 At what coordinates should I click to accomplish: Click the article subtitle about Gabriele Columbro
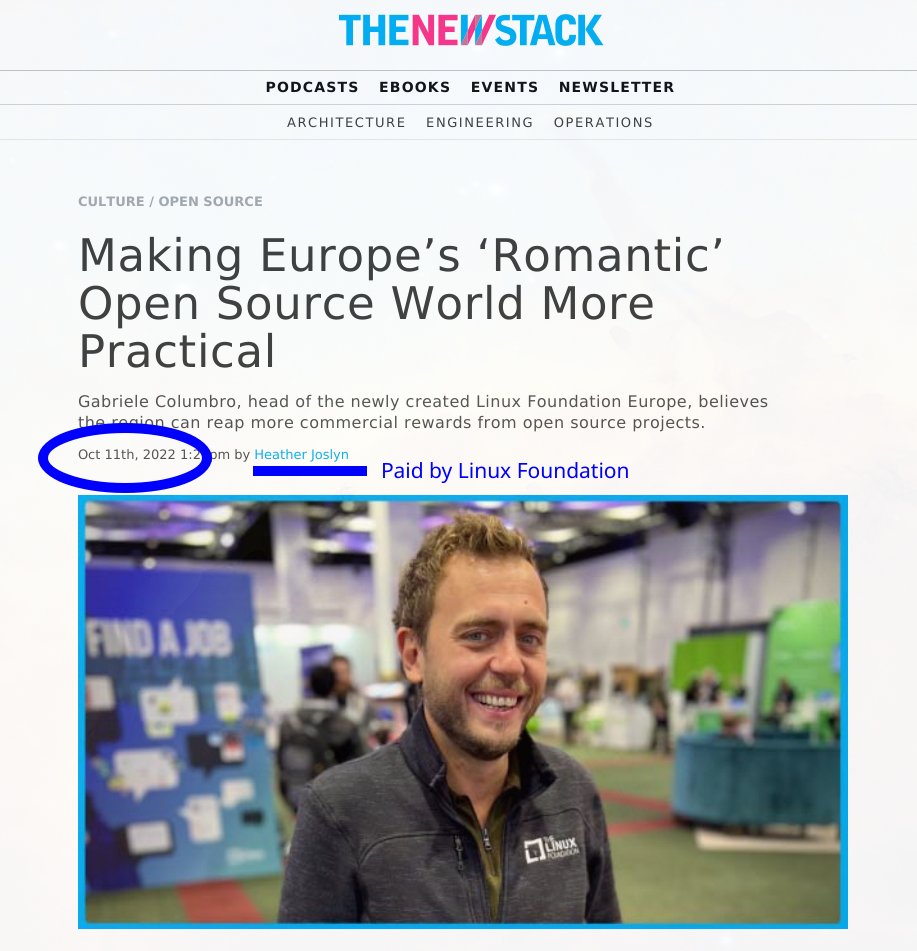[423, 412]
